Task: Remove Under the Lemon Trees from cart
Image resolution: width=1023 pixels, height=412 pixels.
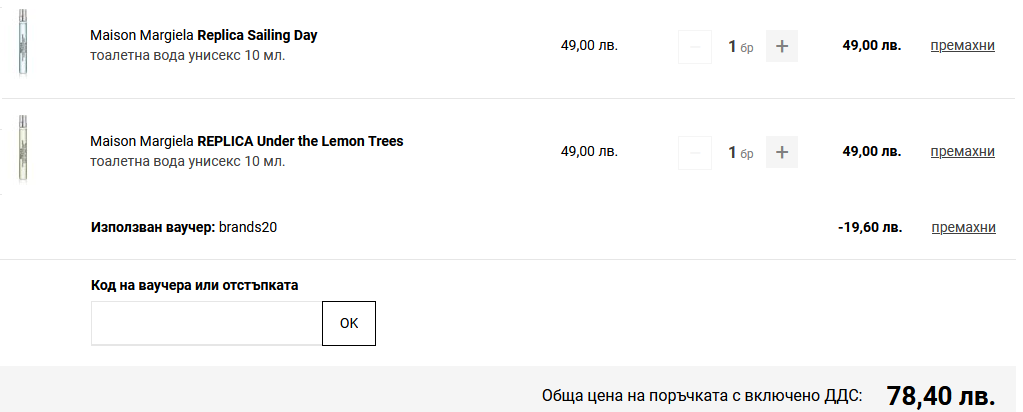Action: [x=962, y=151]
